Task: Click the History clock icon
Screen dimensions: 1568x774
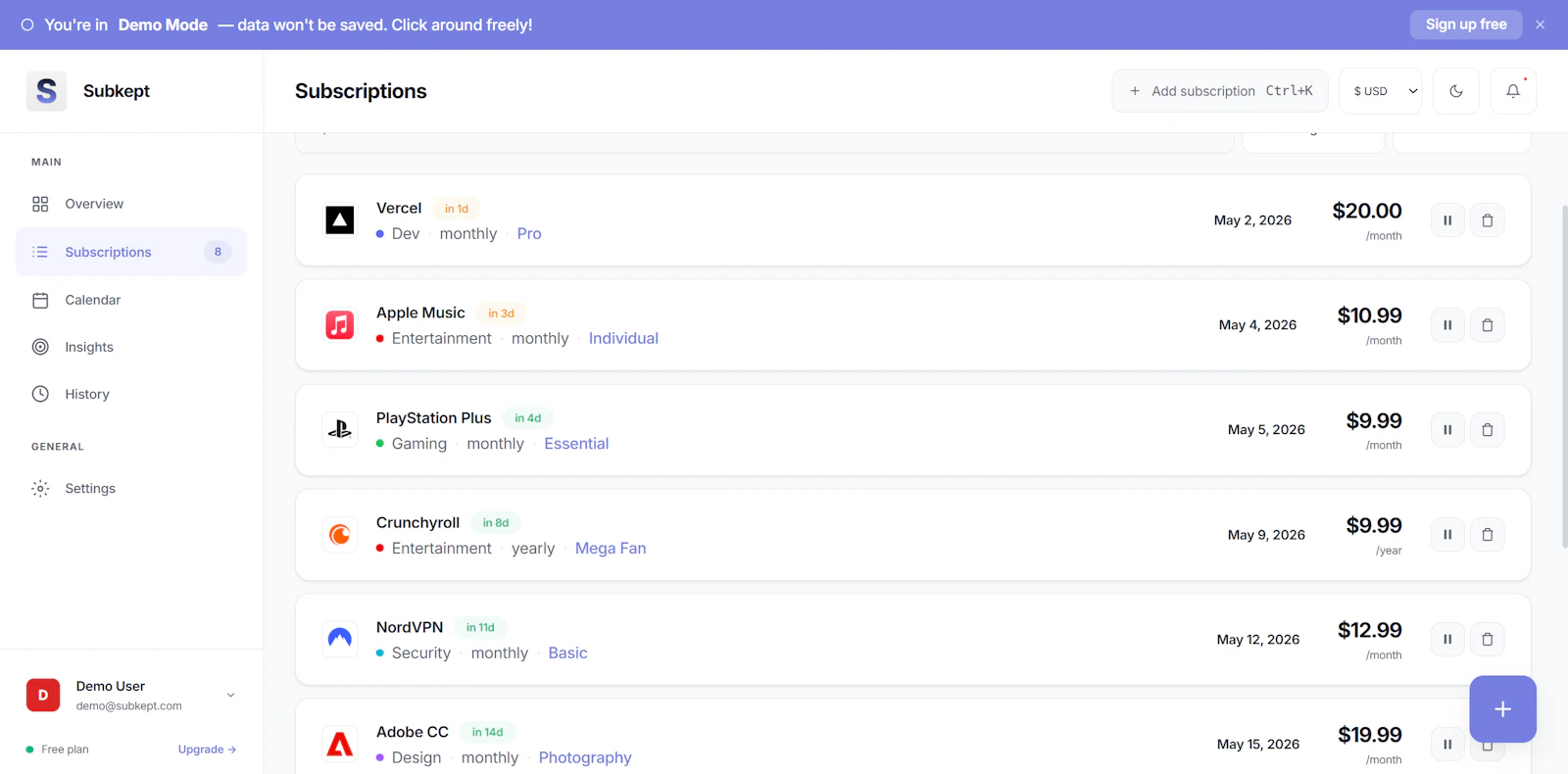Action: pos(40,394)
